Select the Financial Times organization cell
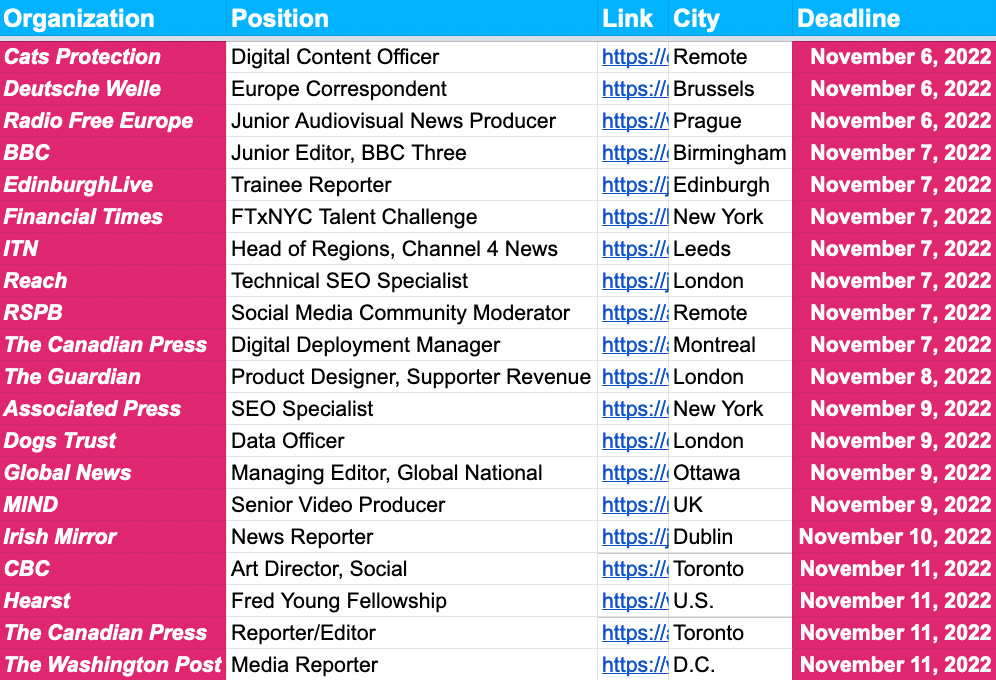The height and width of the screenshot is (680, 996). click(x=113, y=217)
